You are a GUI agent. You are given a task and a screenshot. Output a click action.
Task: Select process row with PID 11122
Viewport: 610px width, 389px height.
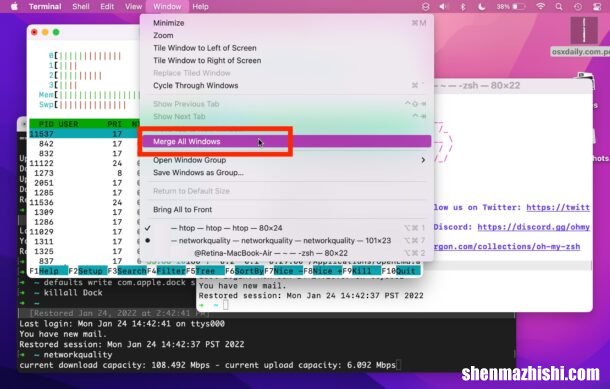click(84, 163)
